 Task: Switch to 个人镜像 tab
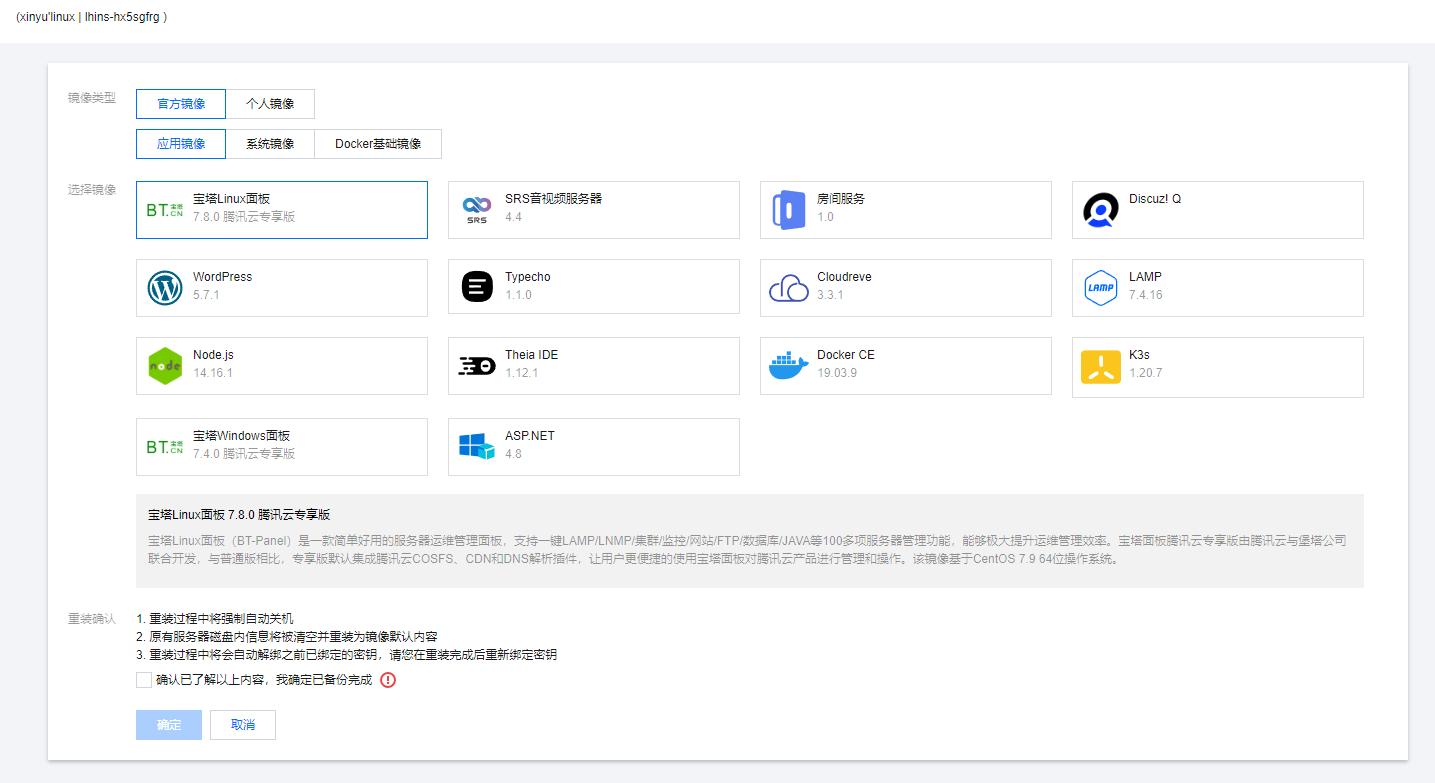tap(270, 104)
